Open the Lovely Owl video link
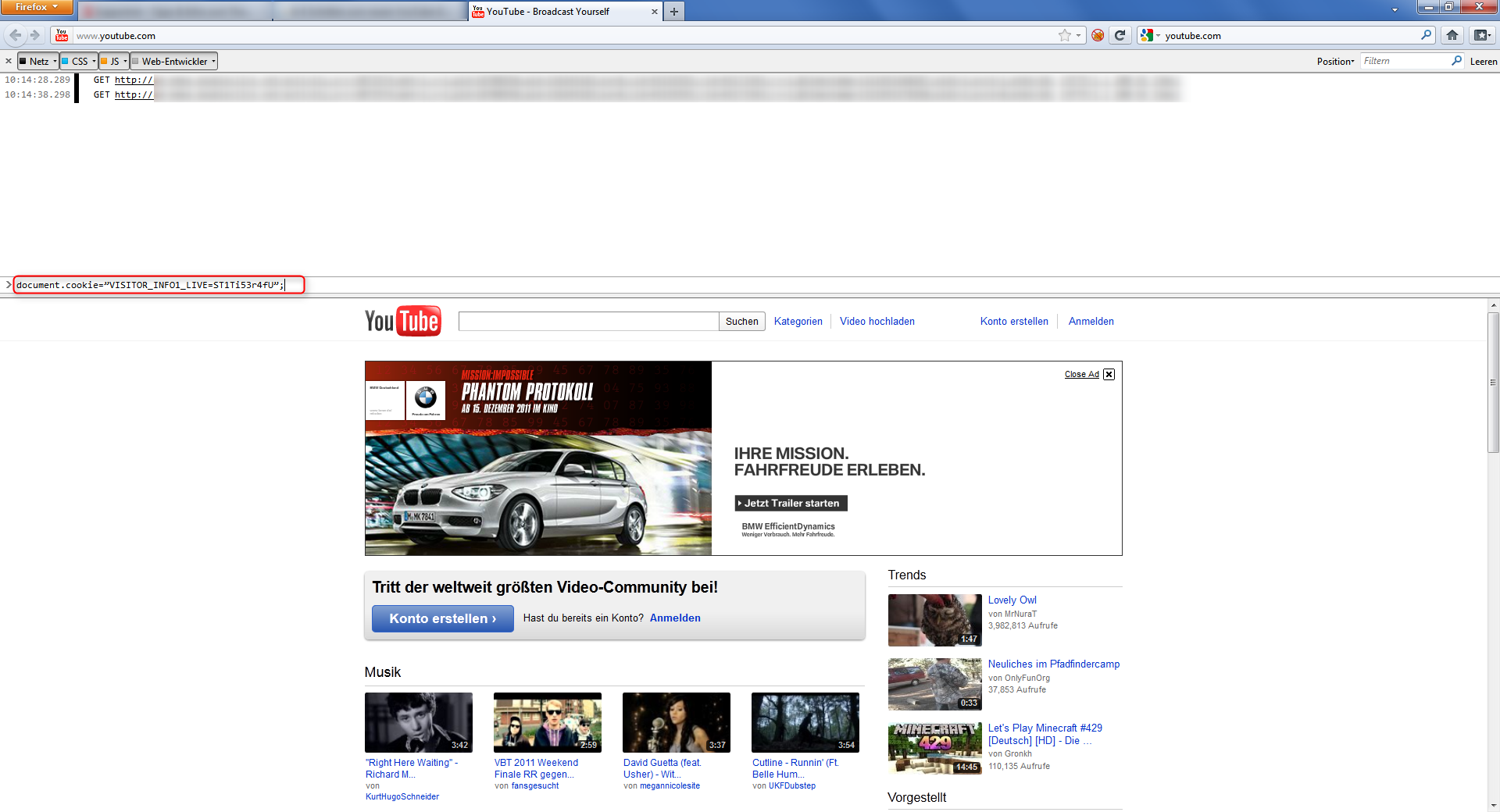 [x=1012, y=600]
